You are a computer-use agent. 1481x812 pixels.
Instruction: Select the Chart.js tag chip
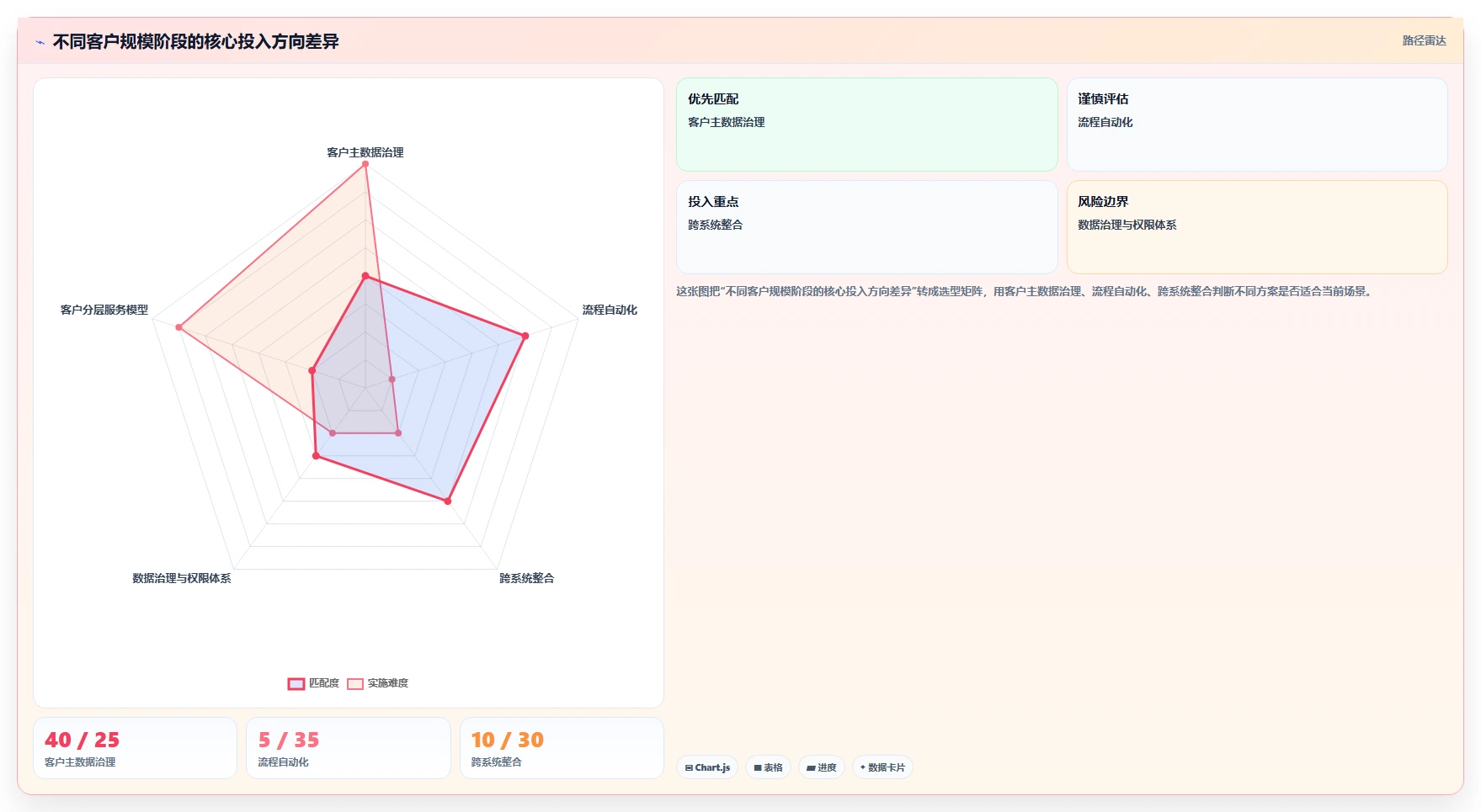tap(707, 767)
